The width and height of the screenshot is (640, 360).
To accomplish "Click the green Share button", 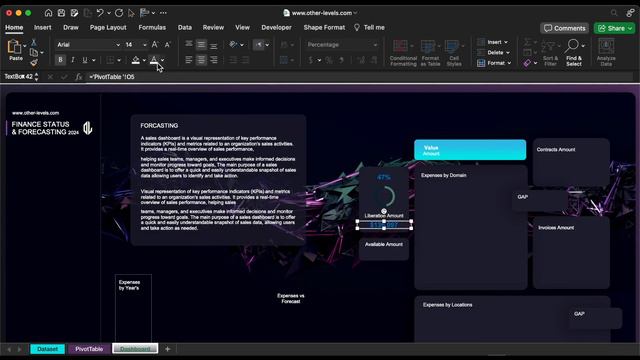I will coord(614,28).
